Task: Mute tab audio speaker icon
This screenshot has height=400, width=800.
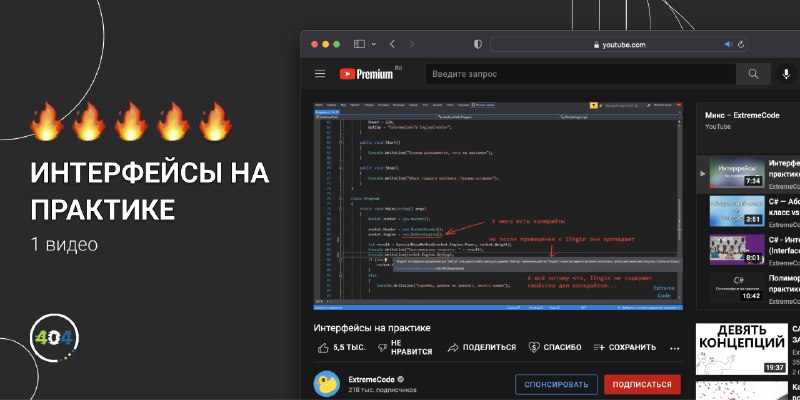Action: coord(729,44)
